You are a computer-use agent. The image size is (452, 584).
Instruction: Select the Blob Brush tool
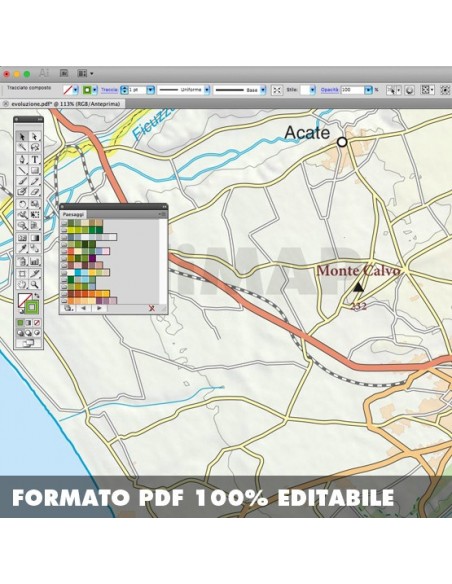pyautogui.click(x=22, y=192)
